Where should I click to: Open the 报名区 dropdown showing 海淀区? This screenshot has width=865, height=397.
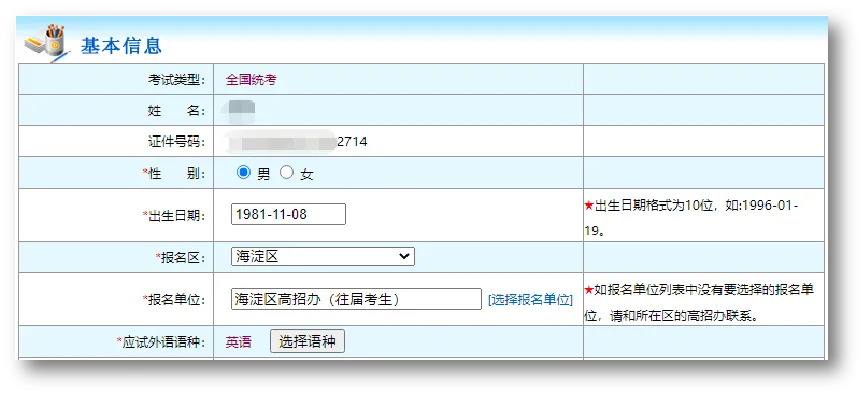[x=323, y=256]
